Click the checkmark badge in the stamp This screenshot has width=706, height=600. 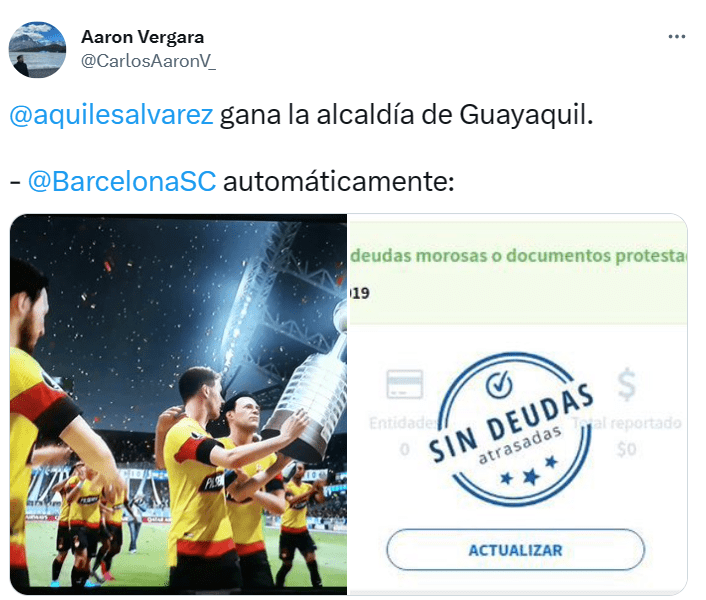[499, 384]
